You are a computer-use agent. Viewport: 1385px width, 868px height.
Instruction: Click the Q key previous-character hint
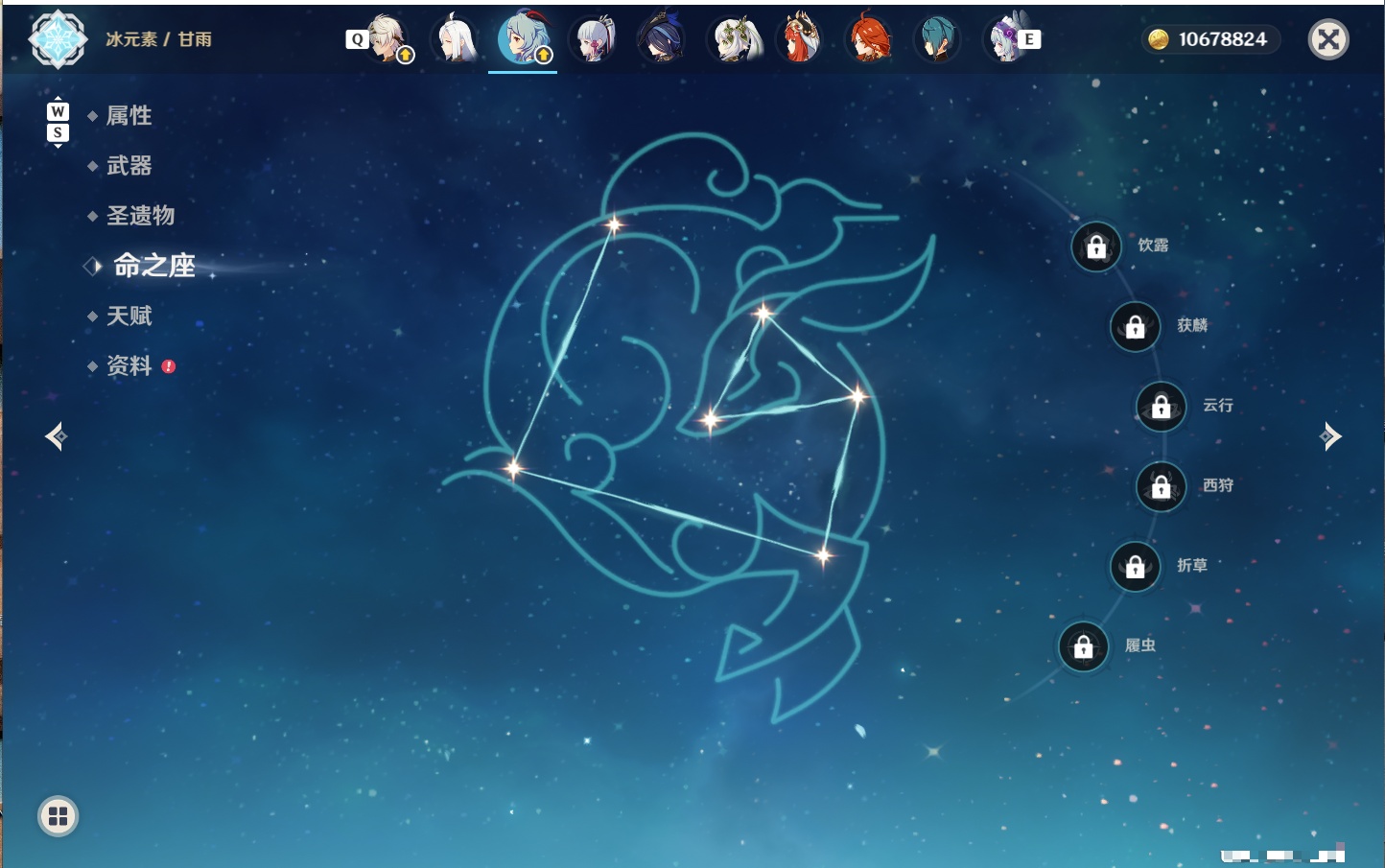pyautogui.click(x=357, y=39)
